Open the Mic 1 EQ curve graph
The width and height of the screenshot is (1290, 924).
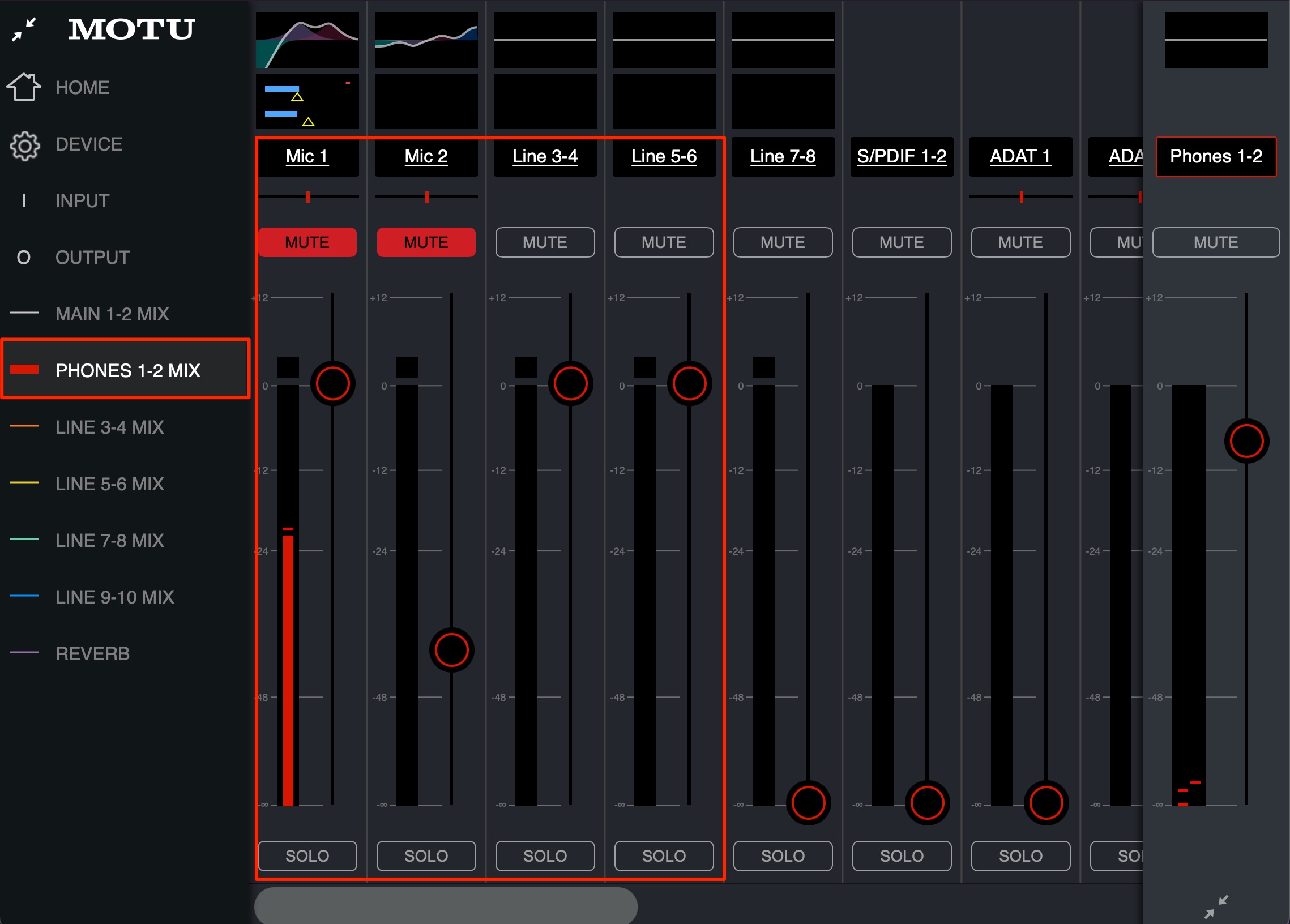pyautogui.click(x=307, y=40)
